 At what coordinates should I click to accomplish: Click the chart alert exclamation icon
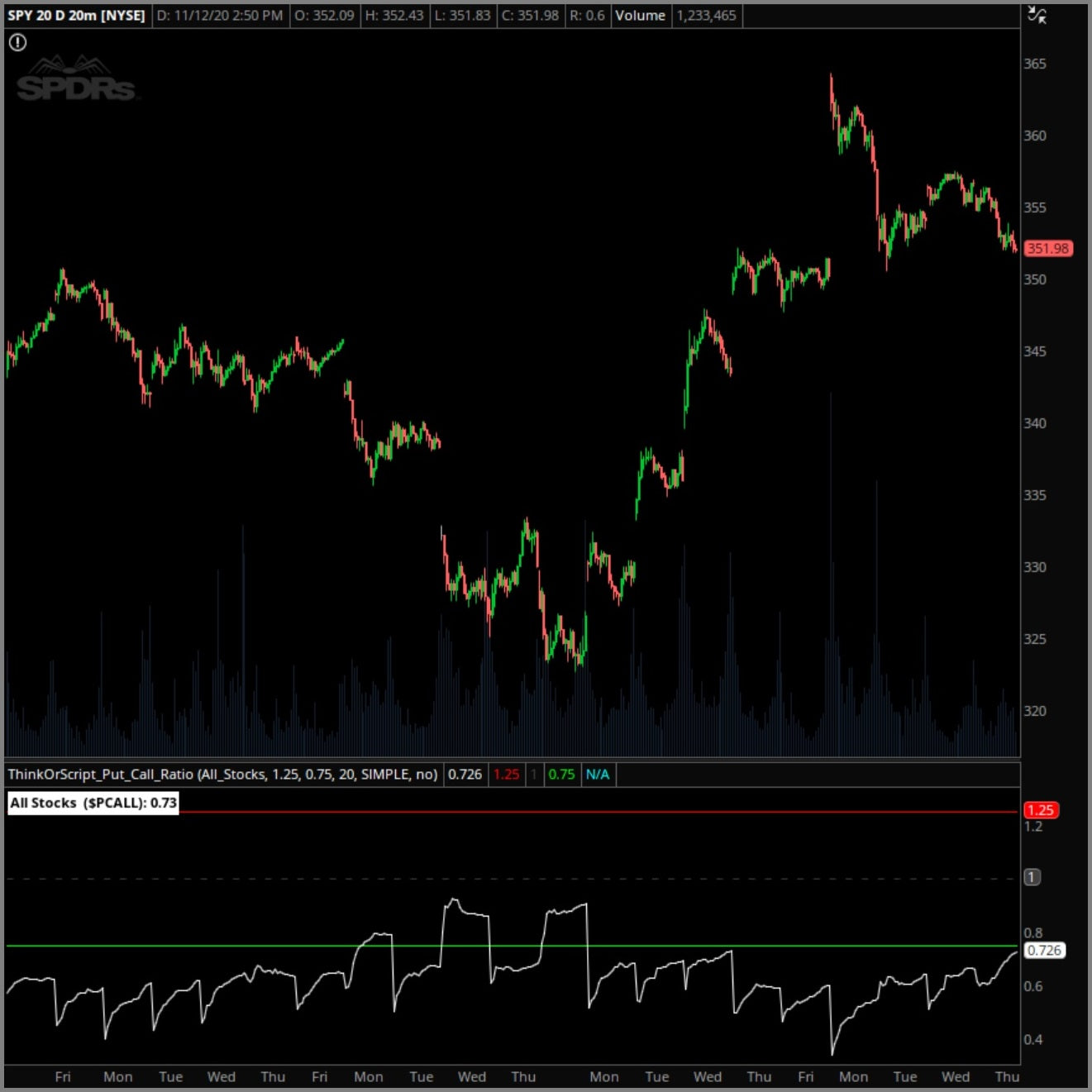click(x=17, y=42)
